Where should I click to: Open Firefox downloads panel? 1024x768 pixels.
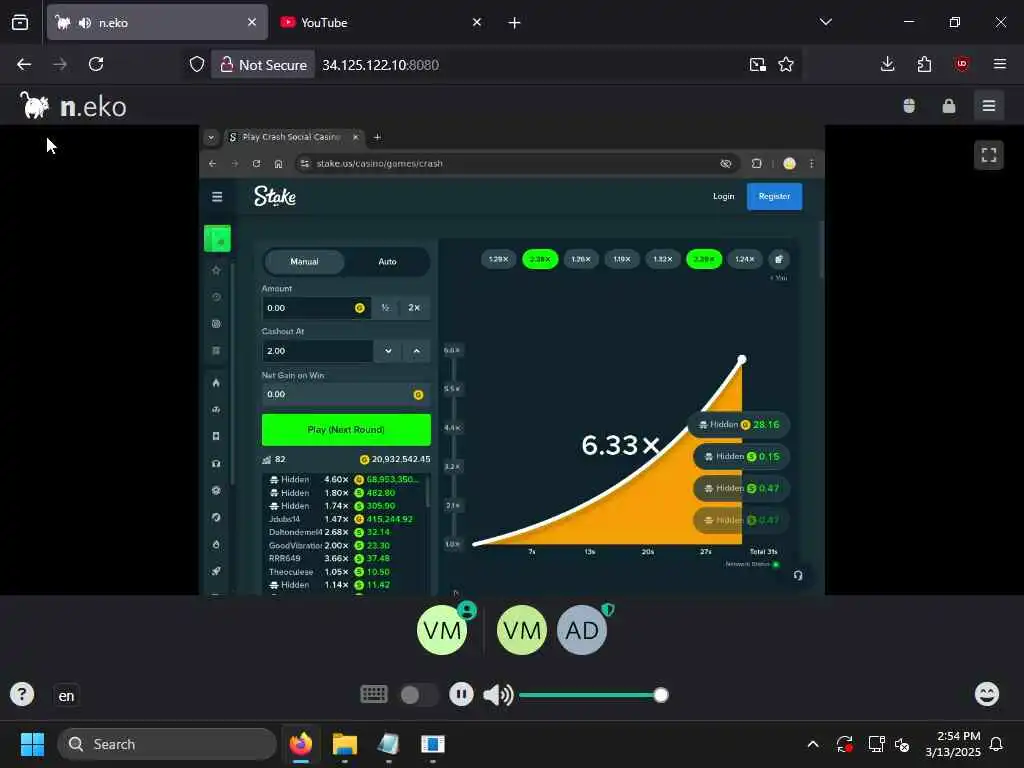coord(887,64)
